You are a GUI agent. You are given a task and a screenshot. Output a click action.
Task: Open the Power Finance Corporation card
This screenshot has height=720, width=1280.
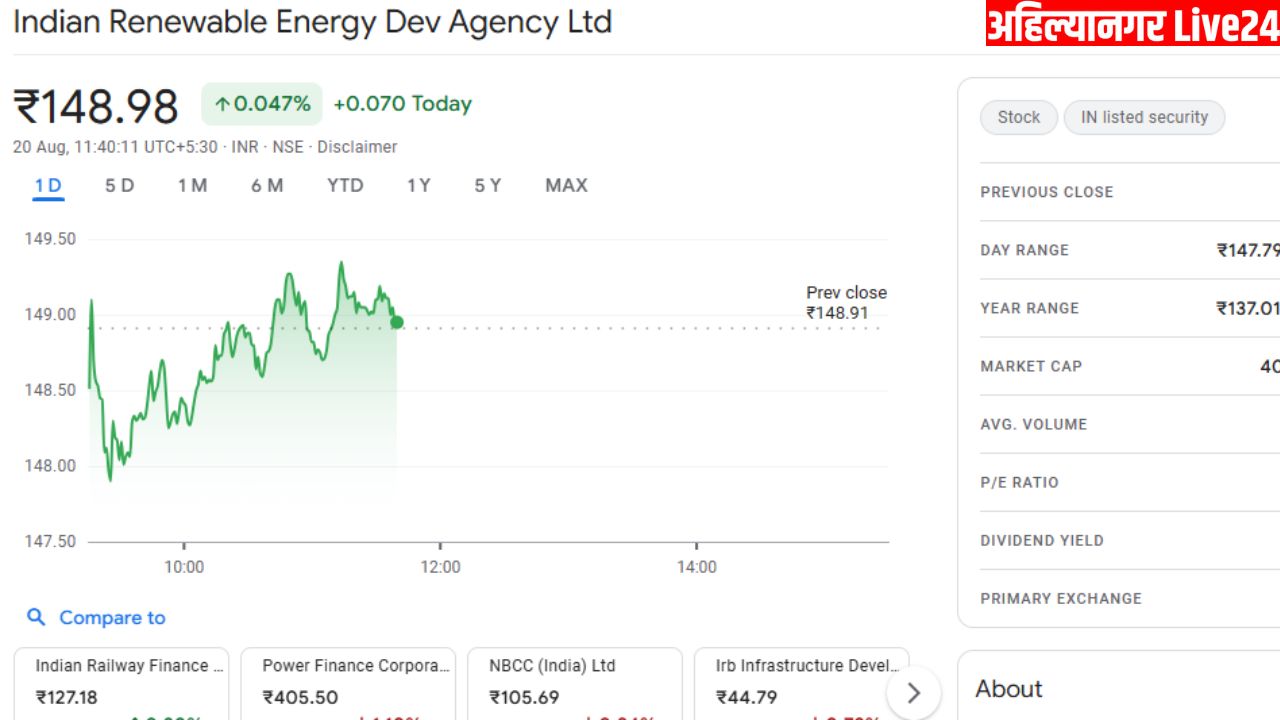tap(348, 684)
